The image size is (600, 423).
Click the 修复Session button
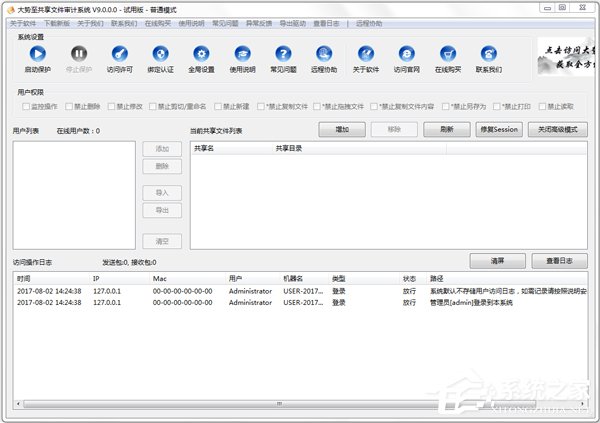click(x=499, y=130)
